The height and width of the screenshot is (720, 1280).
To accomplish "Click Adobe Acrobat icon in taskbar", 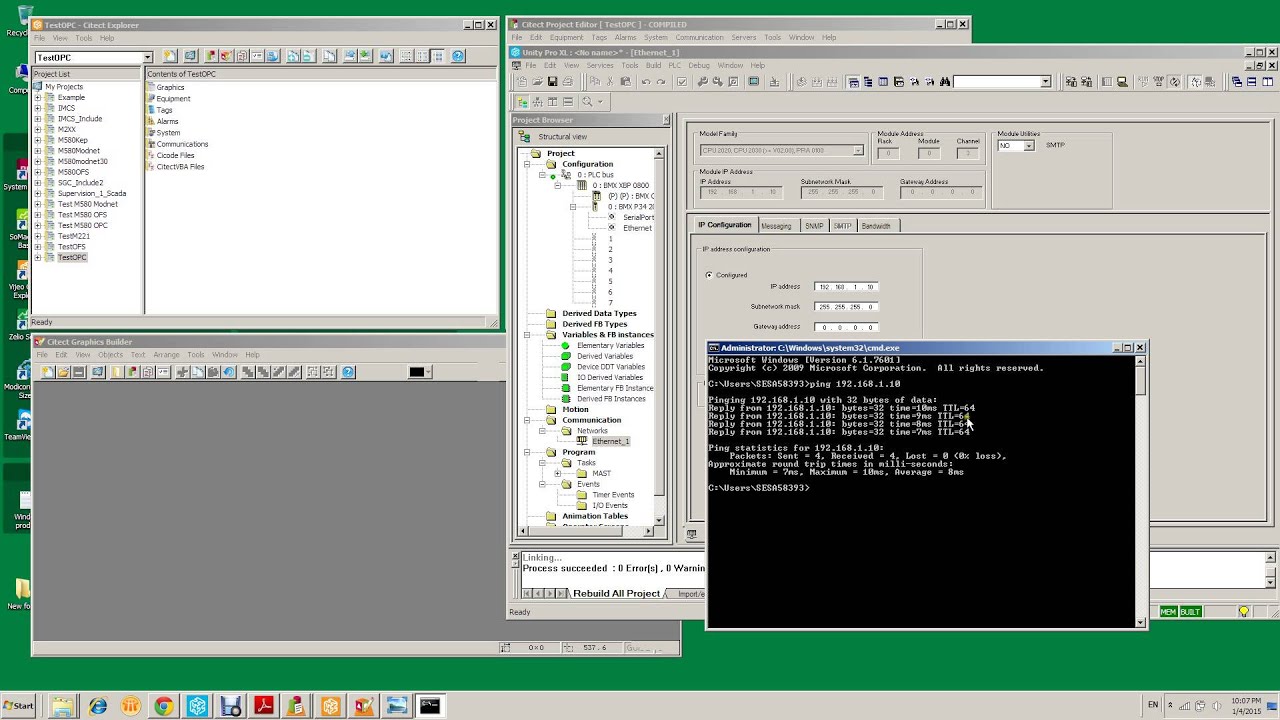I will (x=264, y=706).
